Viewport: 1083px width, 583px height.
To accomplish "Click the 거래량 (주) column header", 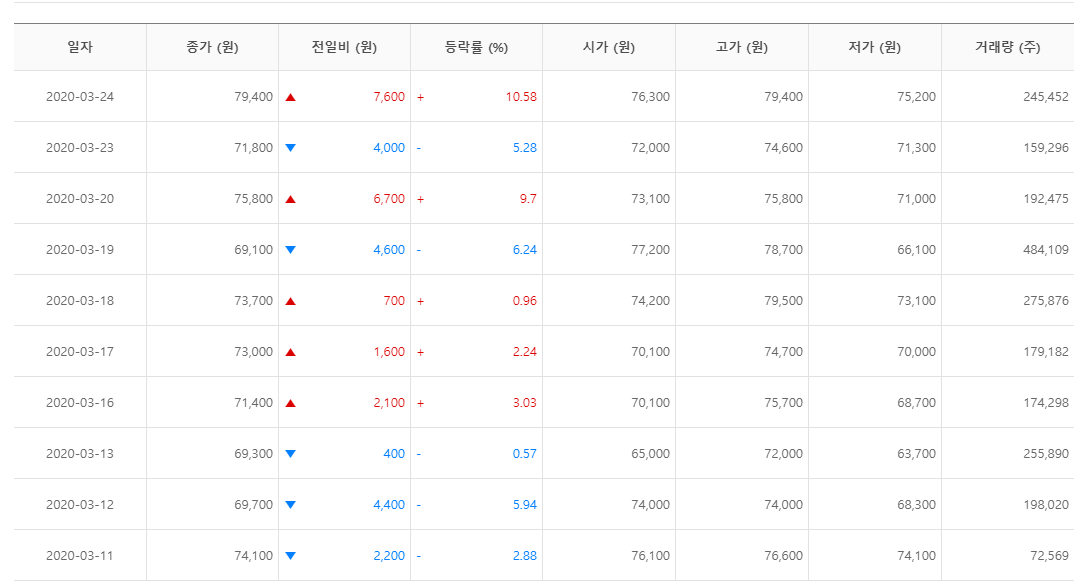I will click(x=1007, y=47).
